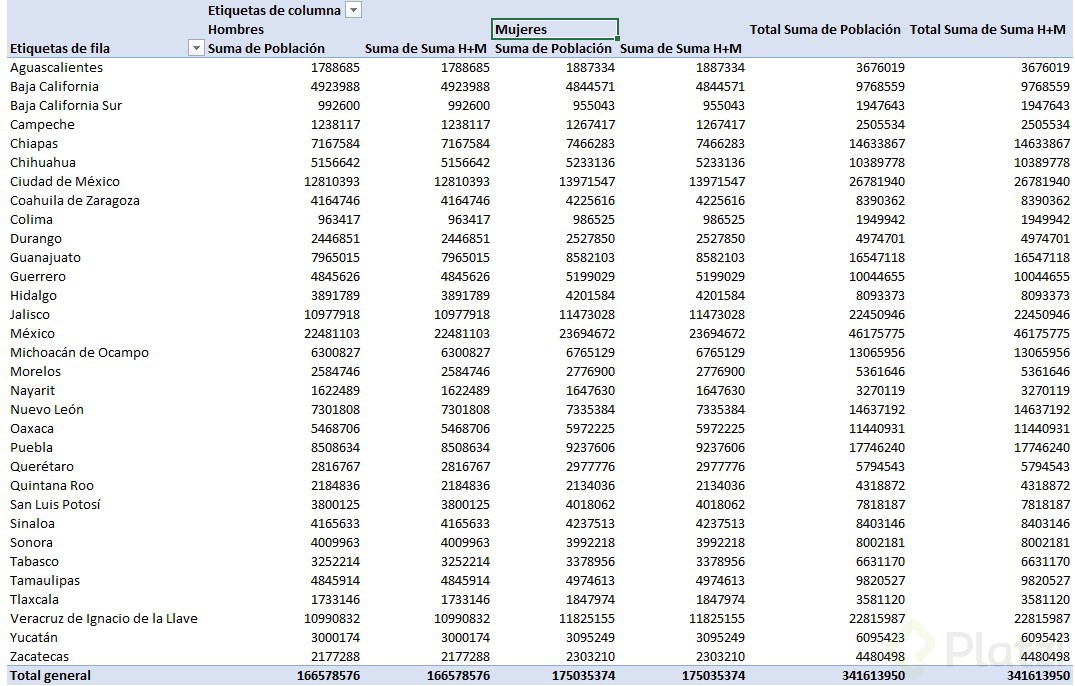The width and height of the screenshot is (1075, 686).
Task: Click Total general population value 341613950
Action: (873, 676)
